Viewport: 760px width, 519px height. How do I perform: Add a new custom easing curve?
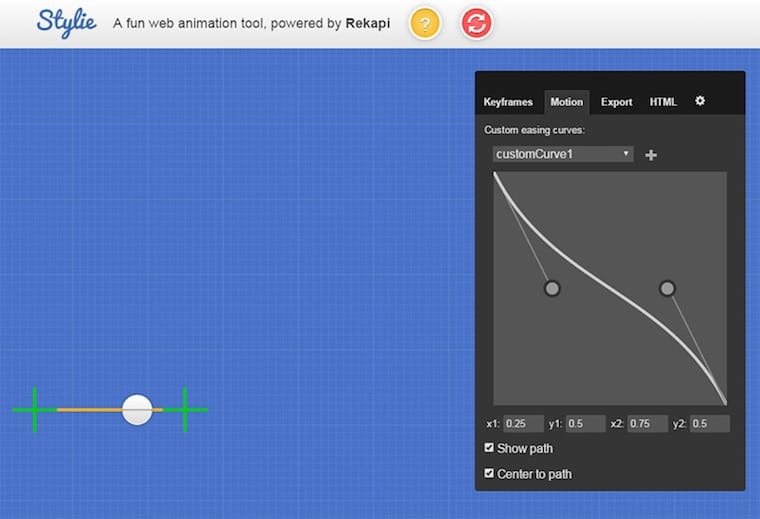[651, 155]
